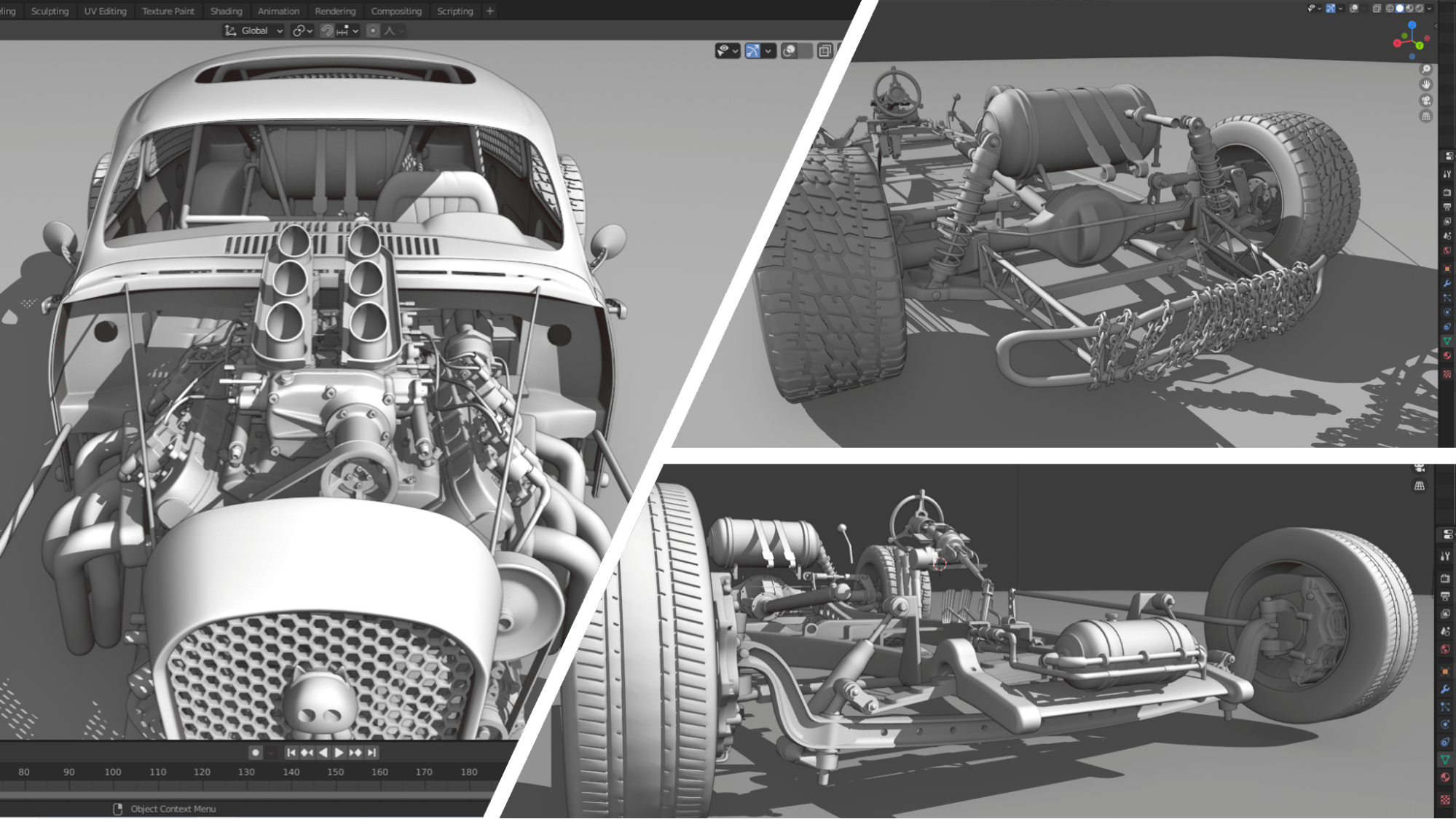Jump to the timeline start frame
The height and width of the screenshot is (819, 1456).
[x=291, y=753]
